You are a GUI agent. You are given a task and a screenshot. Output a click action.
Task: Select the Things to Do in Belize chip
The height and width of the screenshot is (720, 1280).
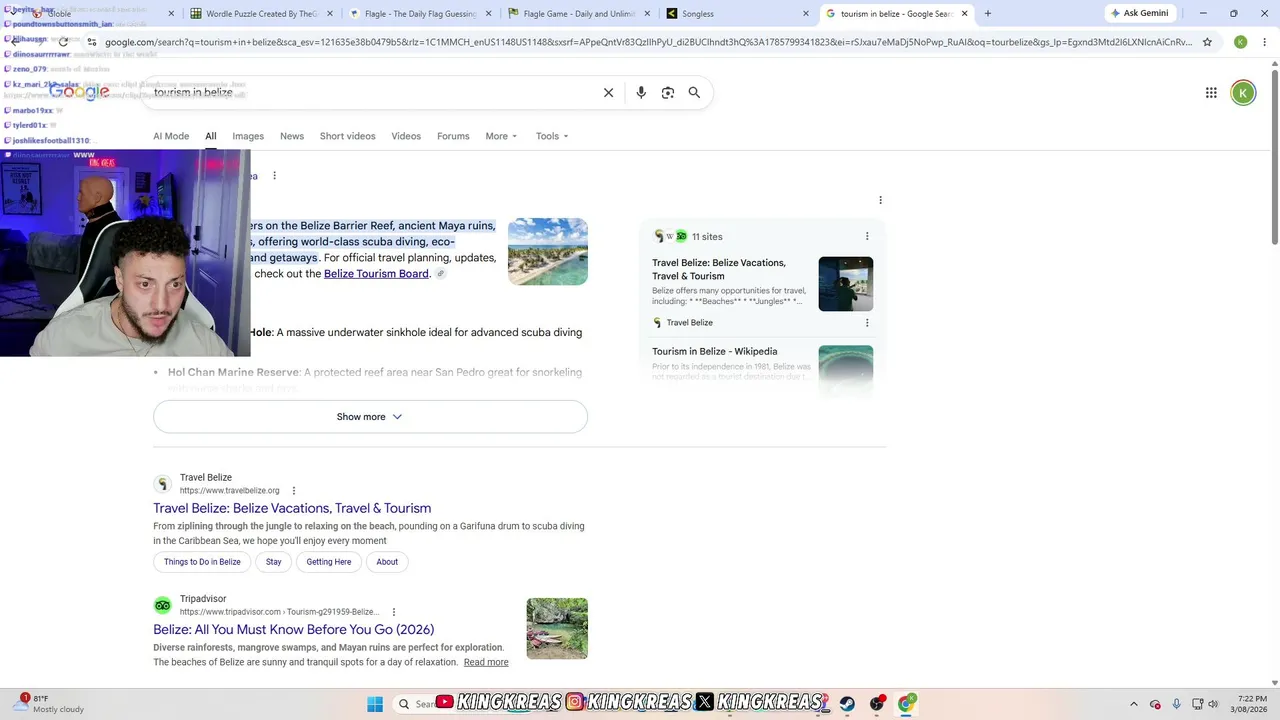click(x=202, y=562)
